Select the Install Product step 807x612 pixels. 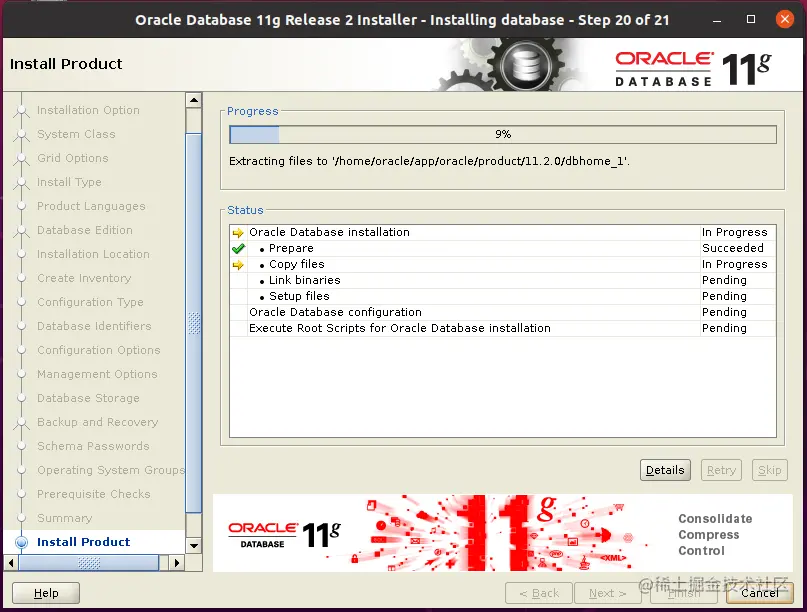pos(83,542)
